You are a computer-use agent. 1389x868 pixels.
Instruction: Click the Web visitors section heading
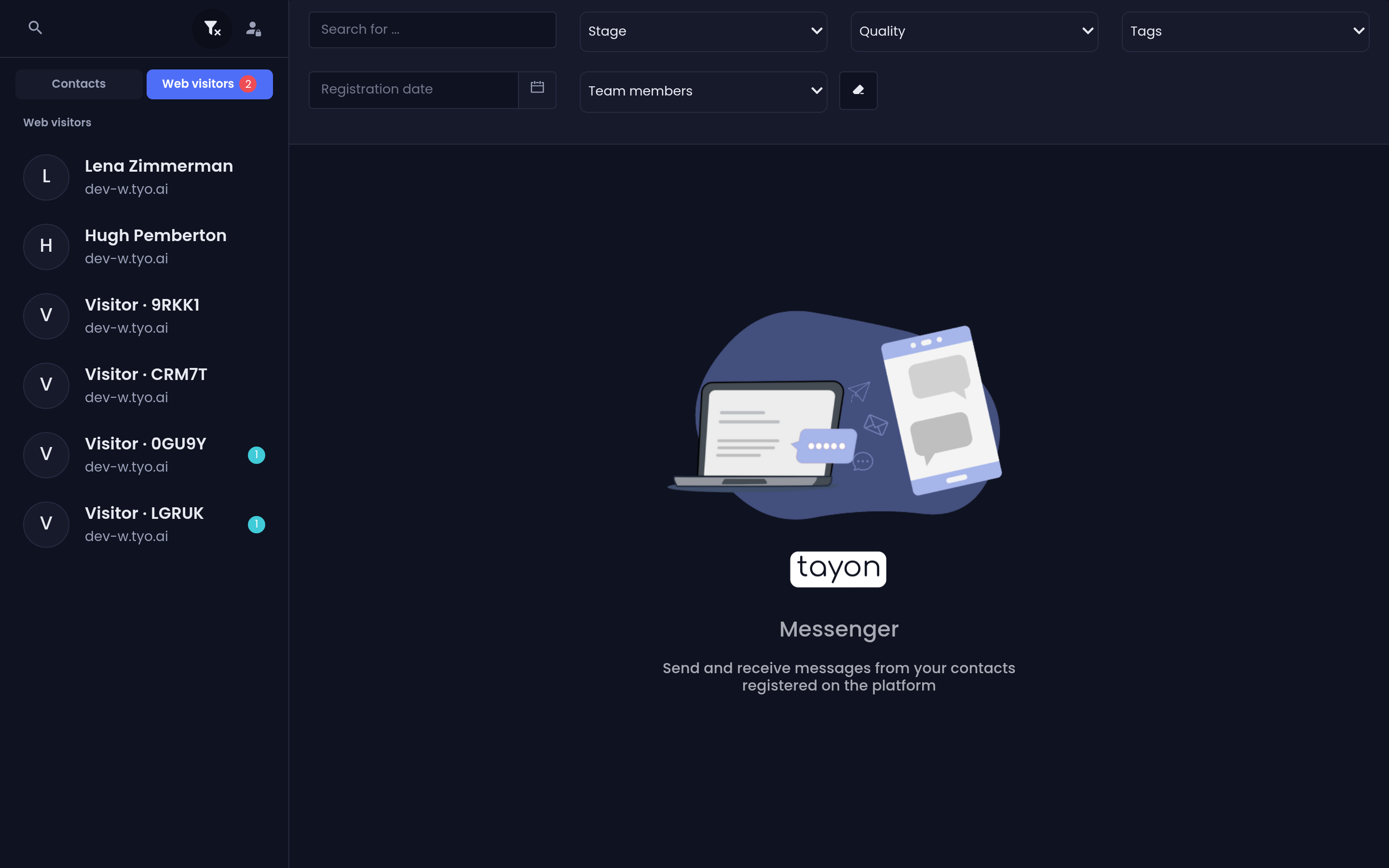pyautogui.click(x=57, y=122)
